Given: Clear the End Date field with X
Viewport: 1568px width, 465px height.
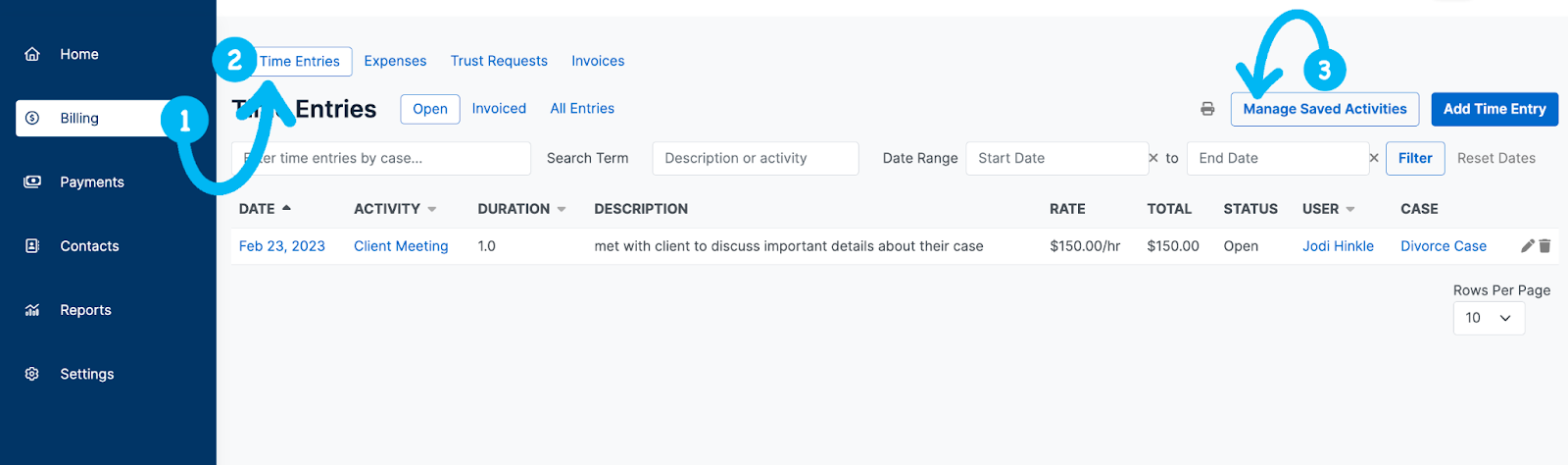Looking at the screenshot, I should (x=1374, y=158).
